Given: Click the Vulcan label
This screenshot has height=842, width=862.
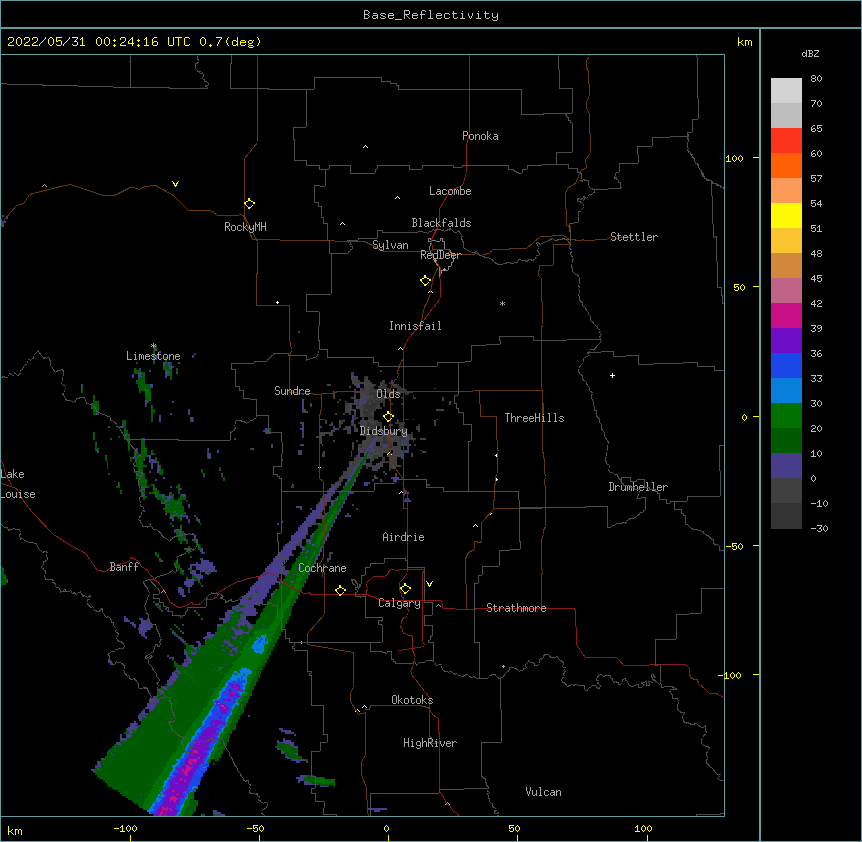Looking at the screenshot, I should click(543, 792).
